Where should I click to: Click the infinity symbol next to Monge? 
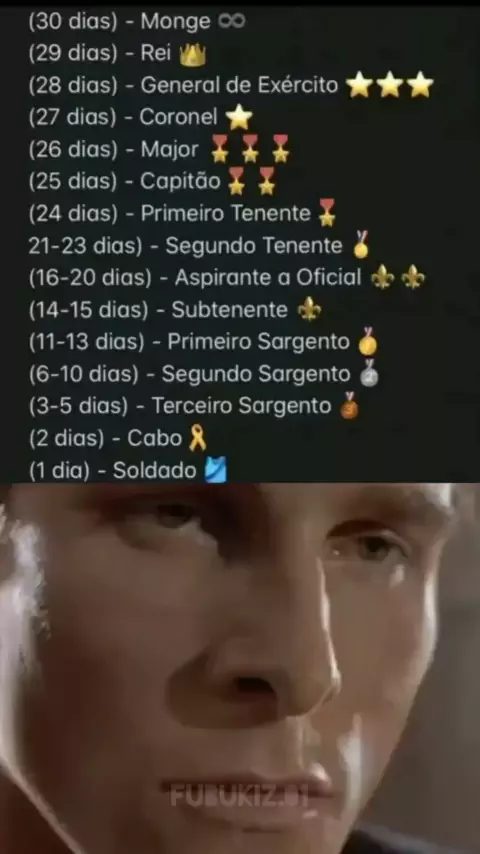tap(232, 21)
